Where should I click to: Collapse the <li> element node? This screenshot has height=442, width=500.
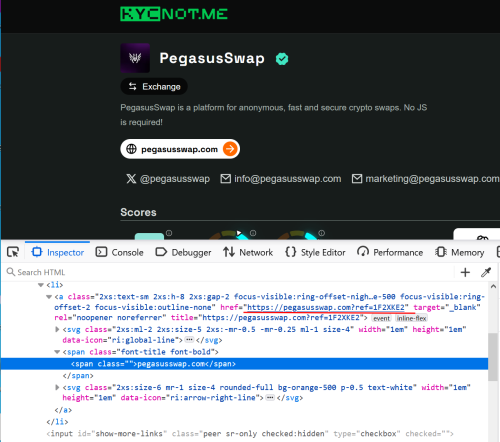point(41,285)
